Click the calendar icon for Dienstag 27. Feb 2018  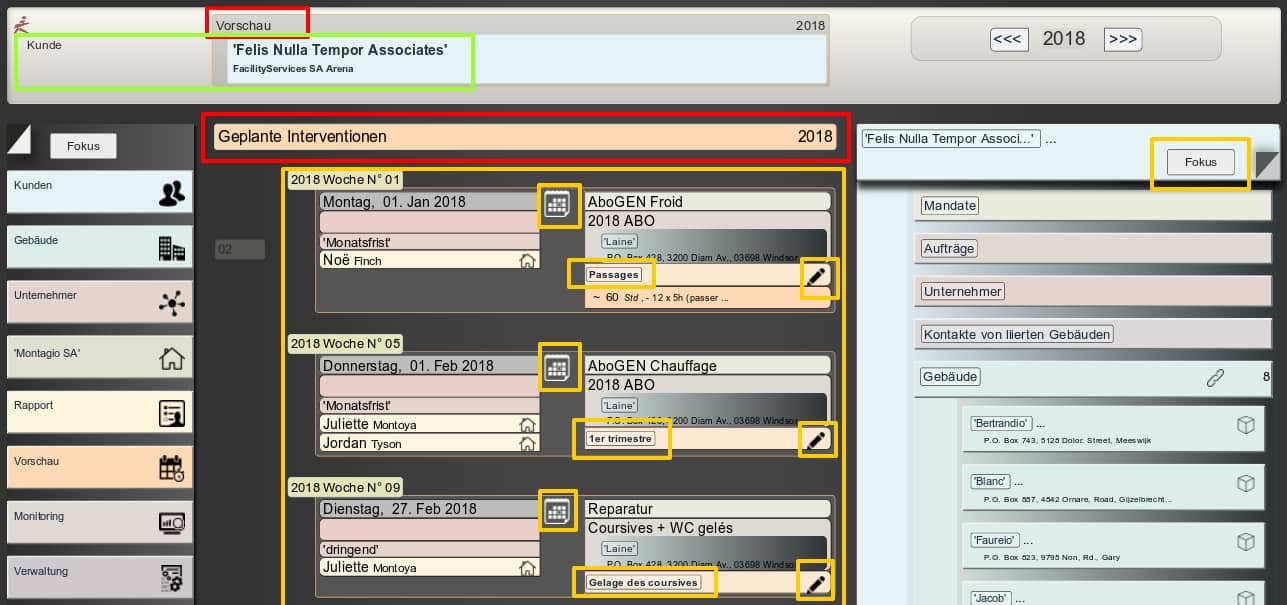tap(557, 511)
